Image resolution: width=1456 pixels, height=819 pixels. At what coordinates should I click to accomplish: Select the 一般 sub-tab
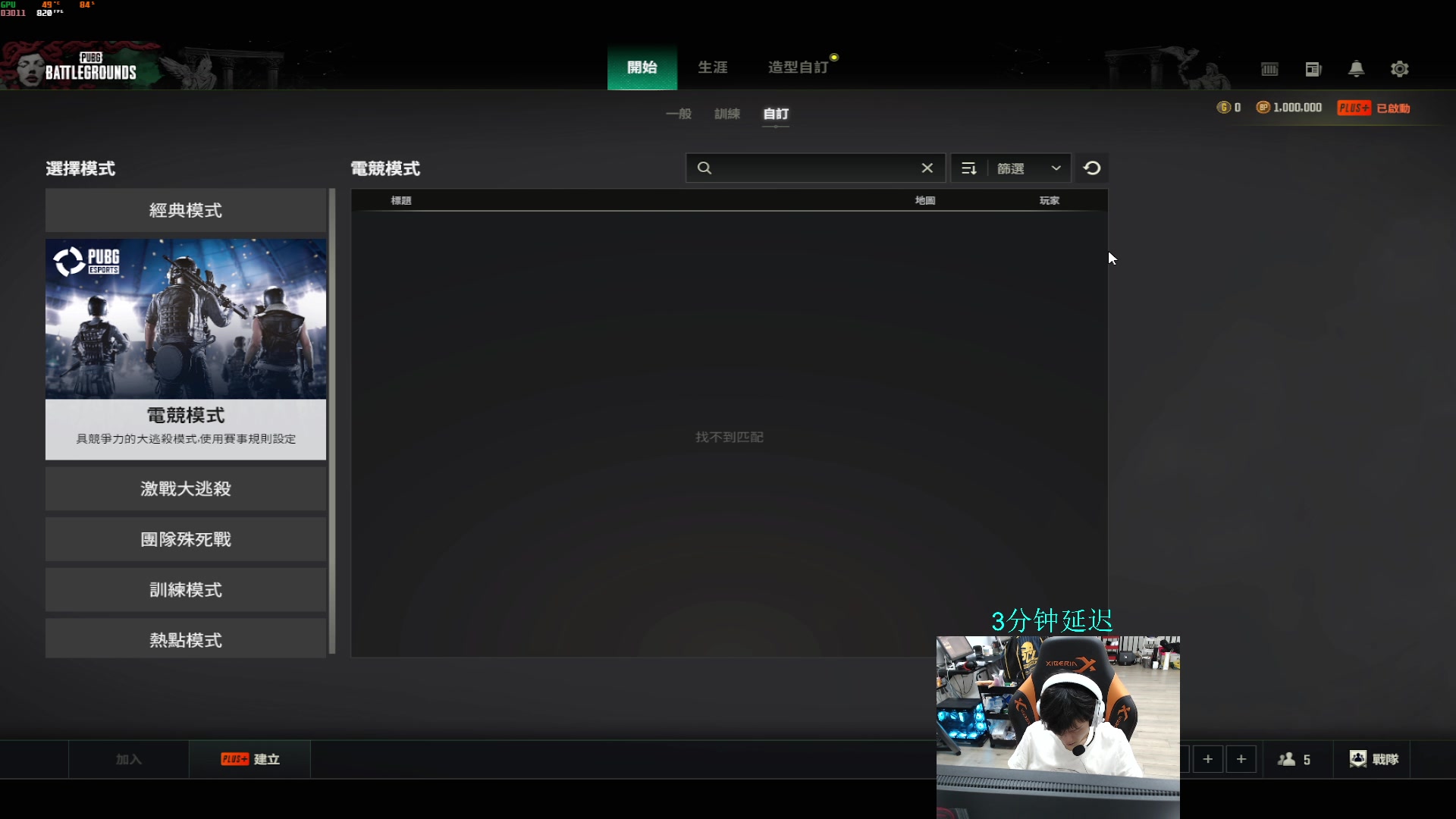pyautogui.click(x=679, y=114)
